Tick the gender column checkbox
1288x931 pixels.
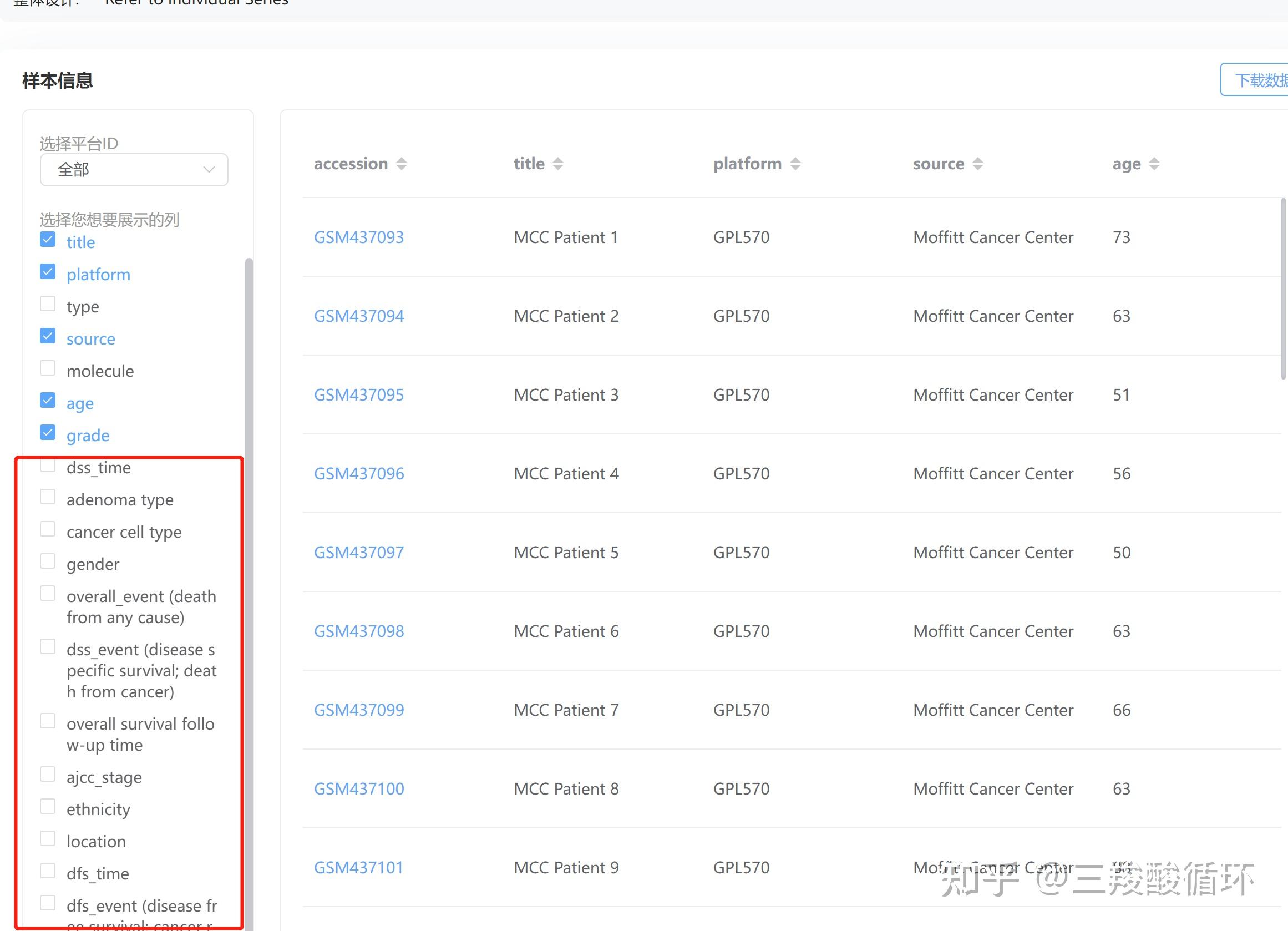point(48,562)
